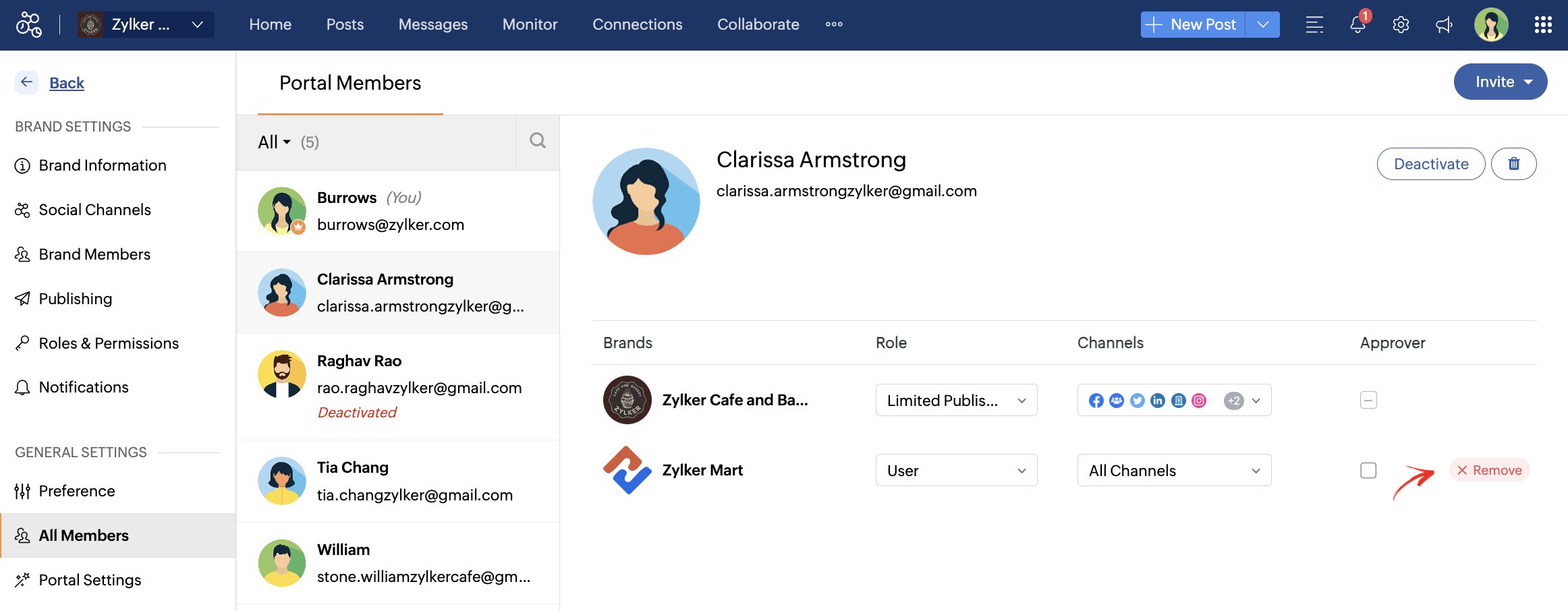Click the LinkedIn channel icon
Image resolution: width=1568 pixels, height=611 pixels.
pos(1158,401)
